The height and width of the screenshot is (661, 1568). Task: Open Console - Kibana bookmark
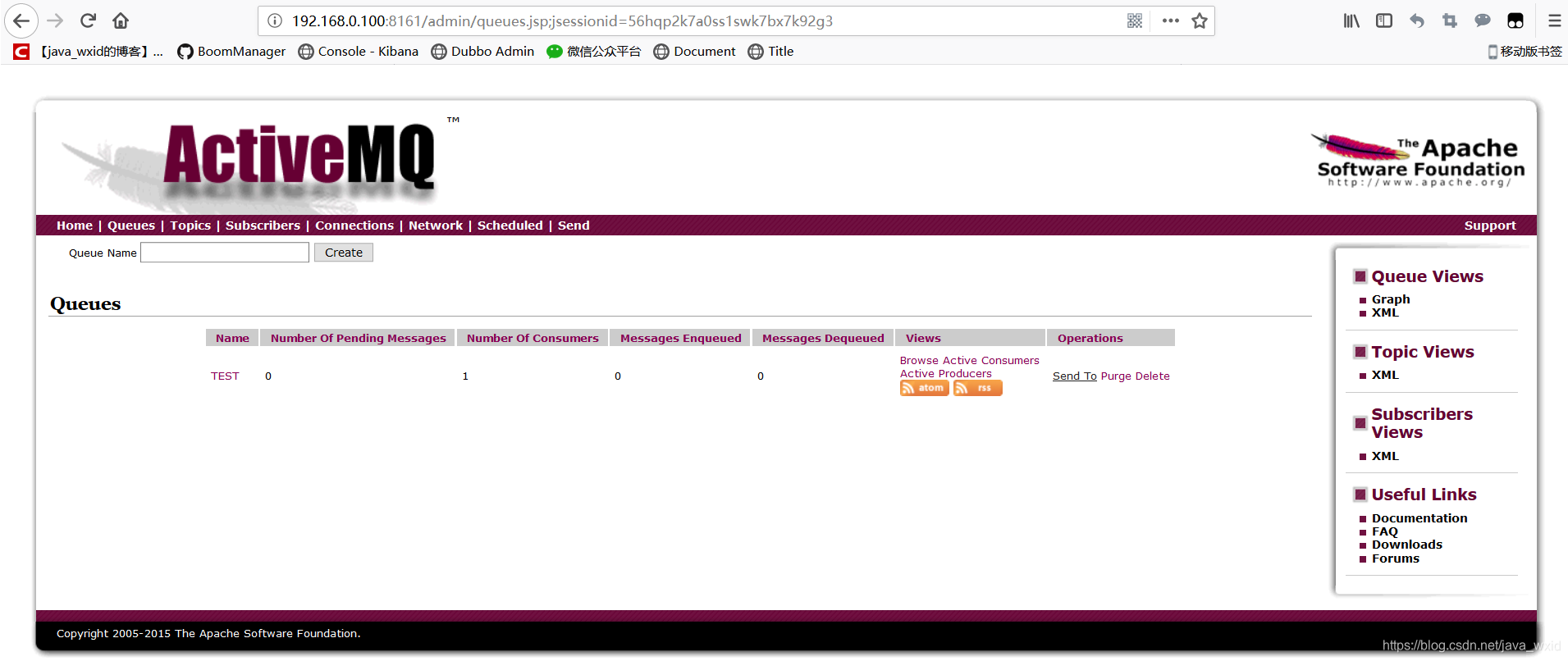coord(359,52)
